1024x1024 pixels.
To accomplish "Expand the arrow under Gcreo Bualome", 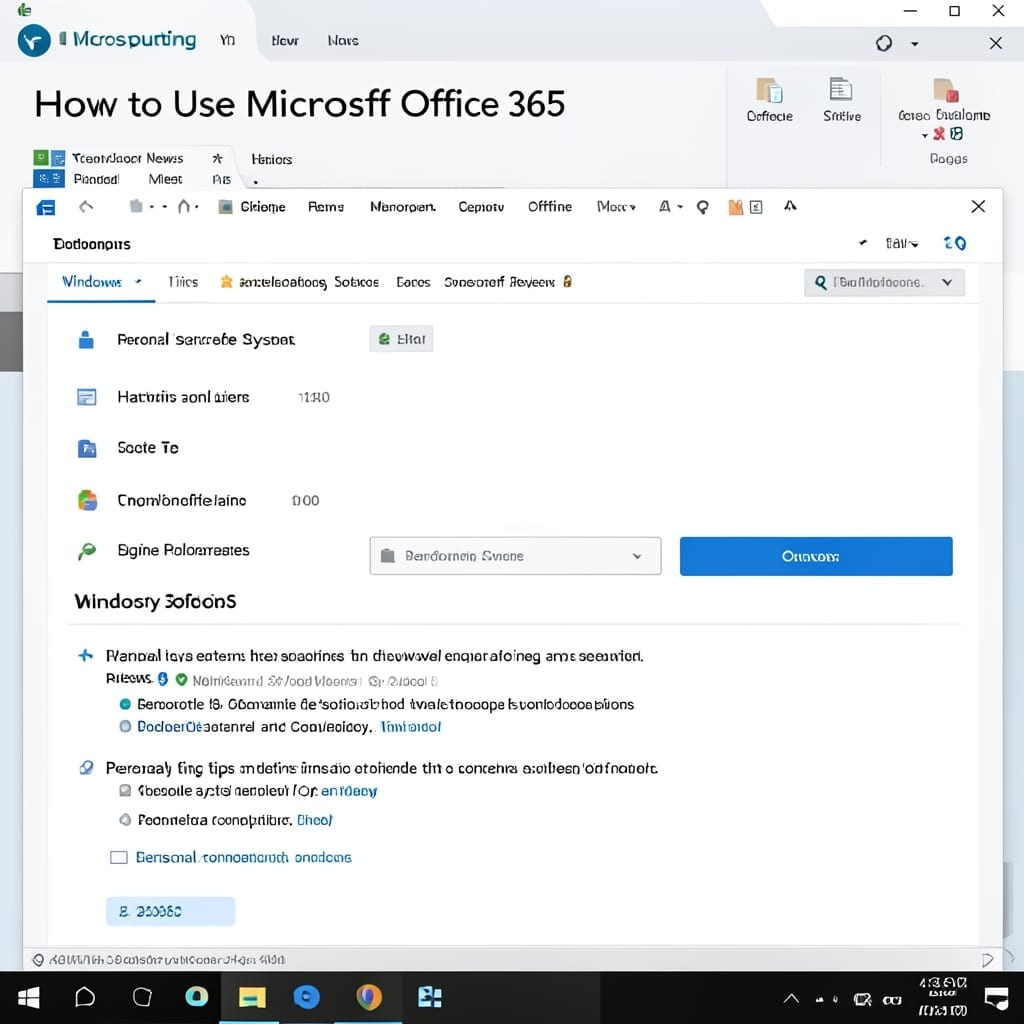I will click(925, 135).
